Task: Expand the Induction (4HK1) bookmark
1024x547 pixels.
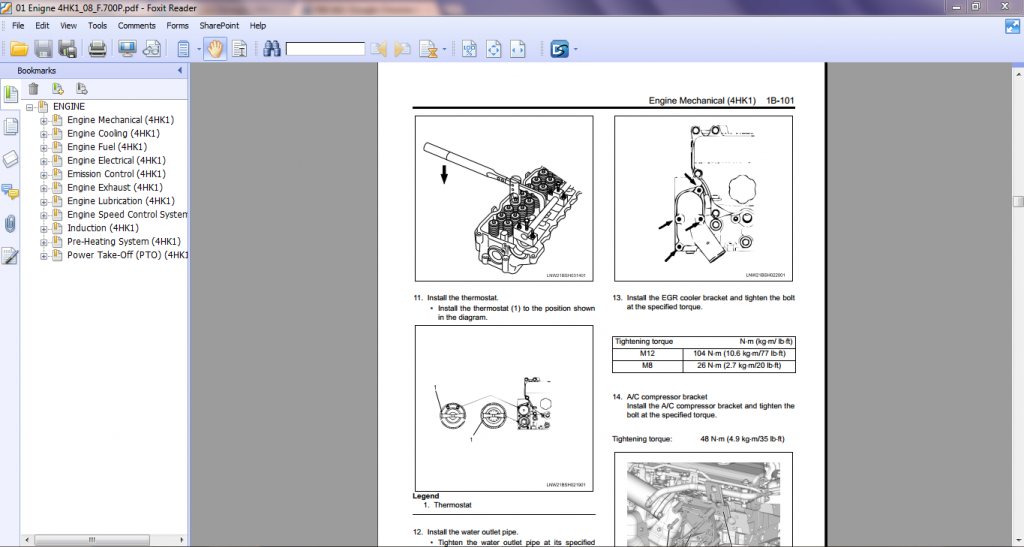Action: click(44, 228)
